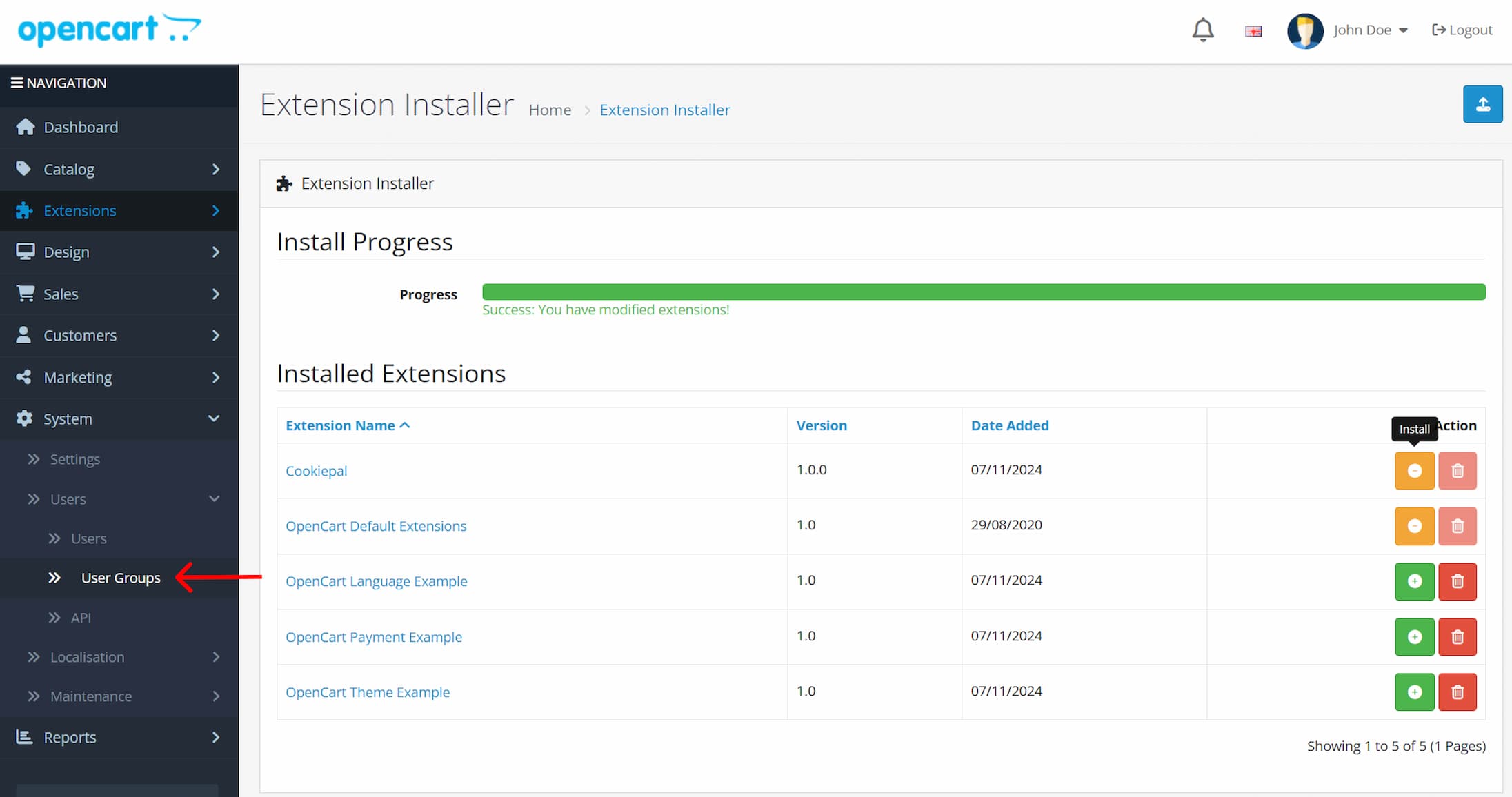1512x797 pixels.
Task: Click the OpenCart Default Extensions link
Action: click(376, 525)
